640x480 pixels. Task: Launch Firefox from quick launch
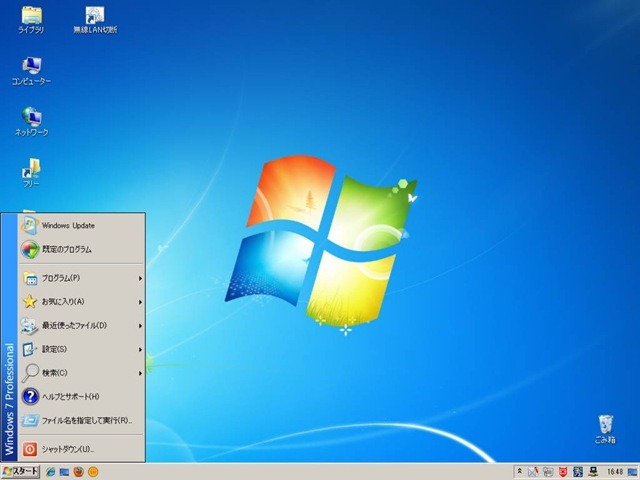(79, 472)
